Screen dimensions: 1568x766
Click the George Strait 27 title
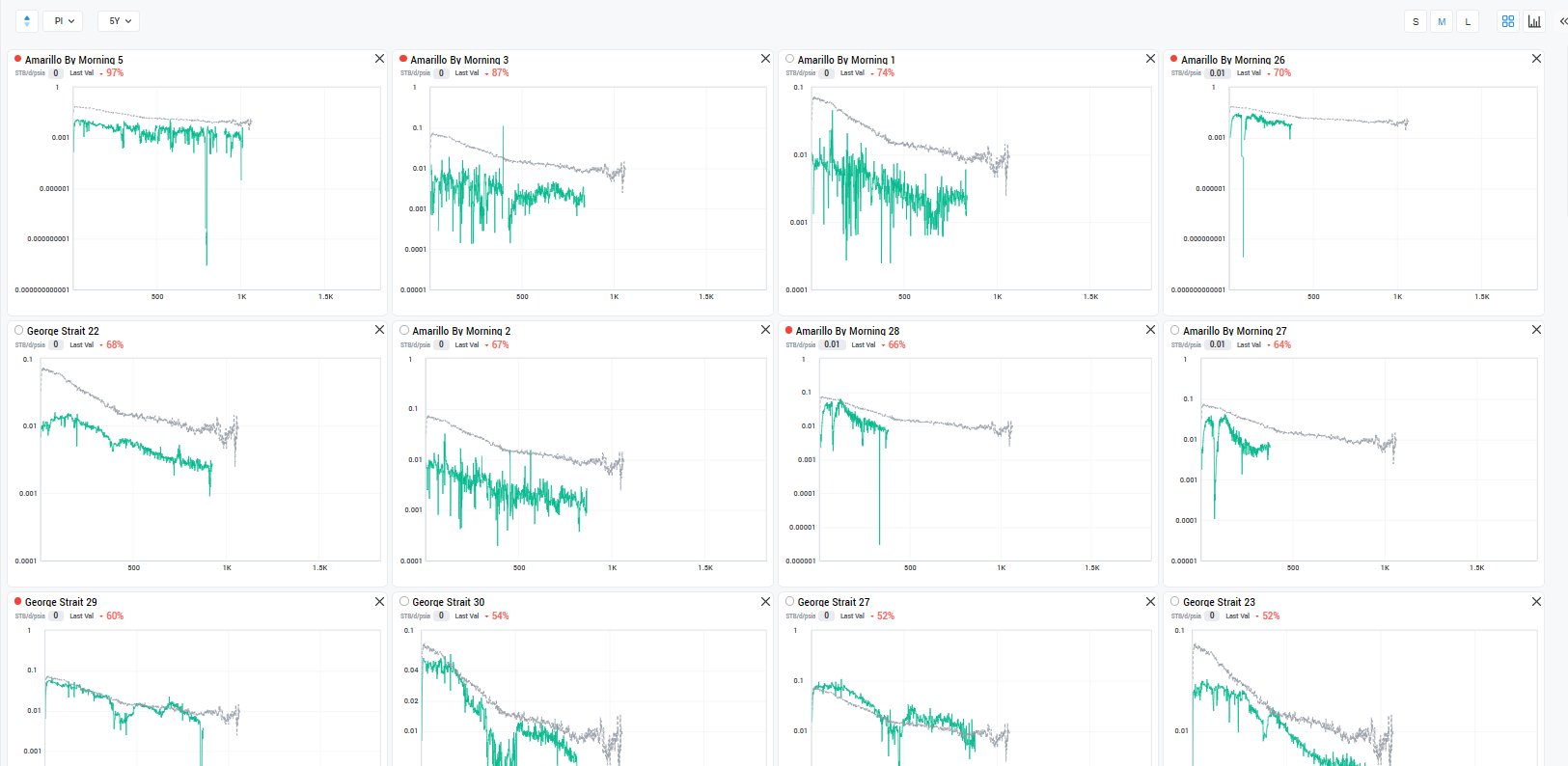click(834, 602)
